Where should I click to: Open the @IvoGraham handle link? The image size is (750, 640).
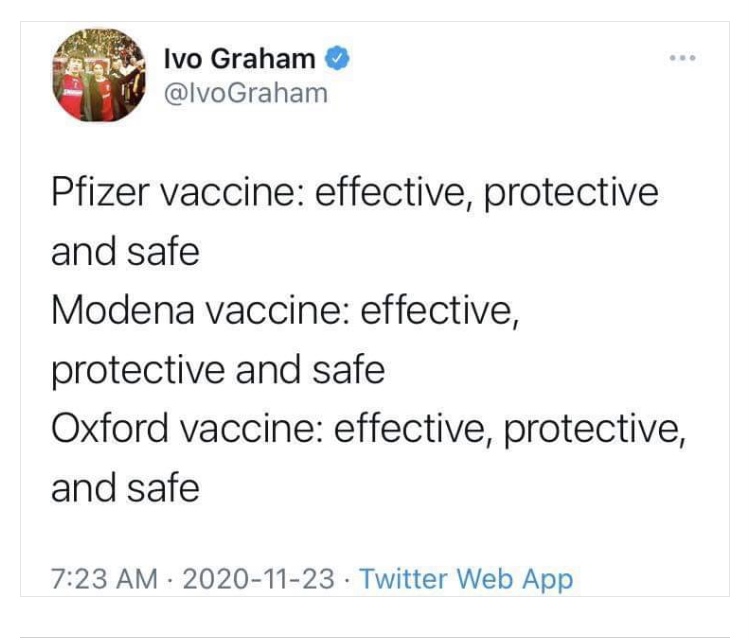[246, 93]
